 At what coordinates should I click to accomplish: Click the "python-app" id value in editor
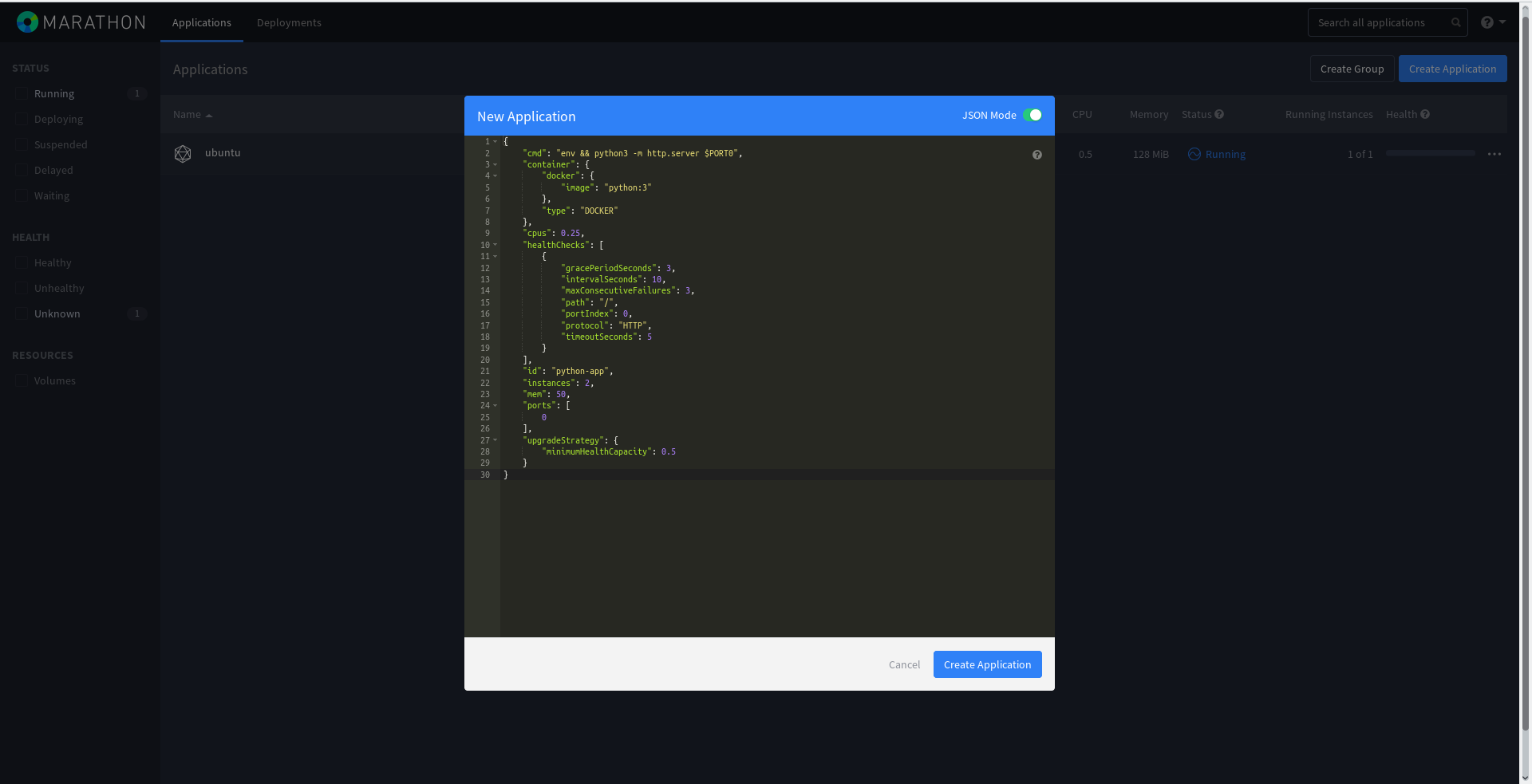(x=580, y=372)
